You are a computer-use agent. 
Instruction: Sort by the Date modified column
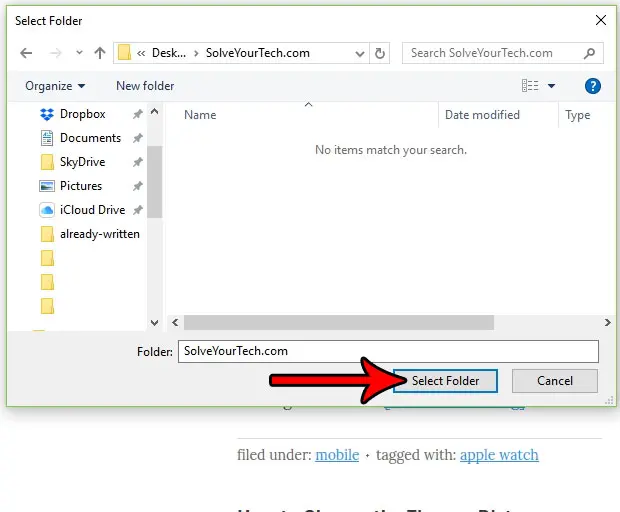coord(482,115)
